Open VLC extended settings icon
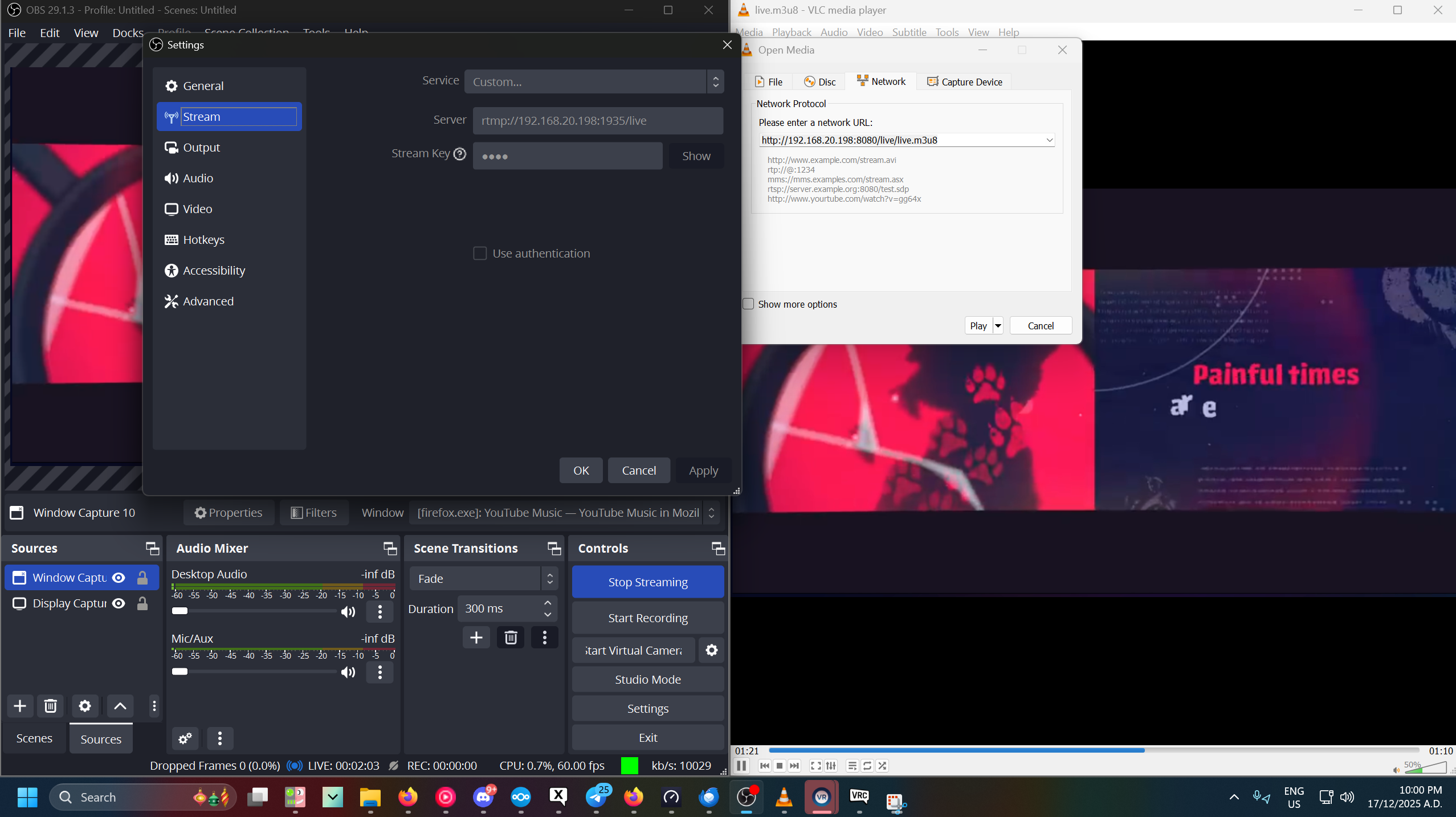 tap(831, 766)
